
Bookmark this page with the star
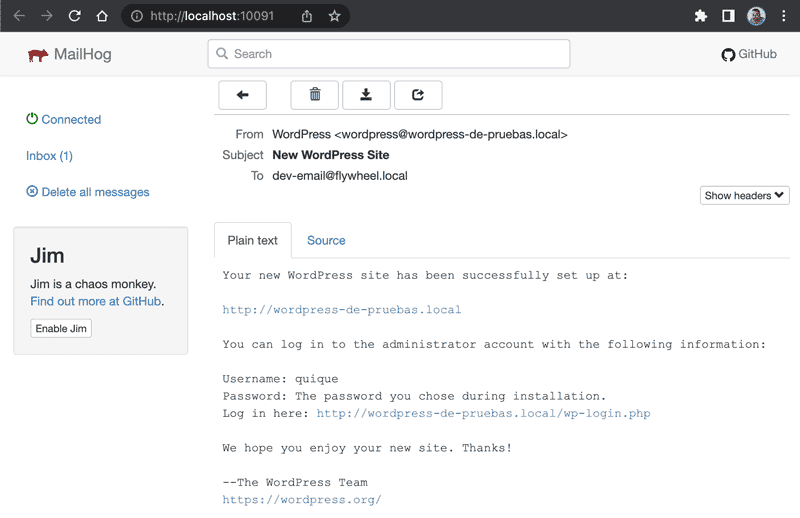[334, 16]
